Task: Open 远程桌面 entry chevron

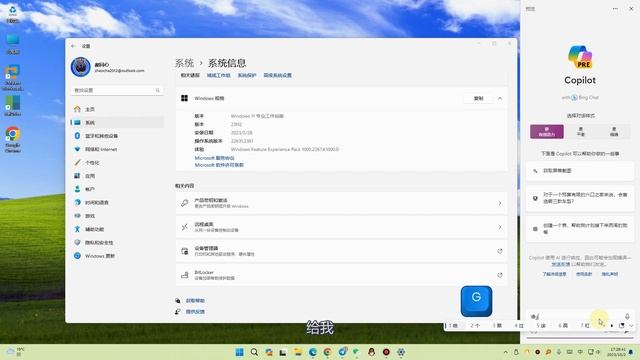Action: 500,227
